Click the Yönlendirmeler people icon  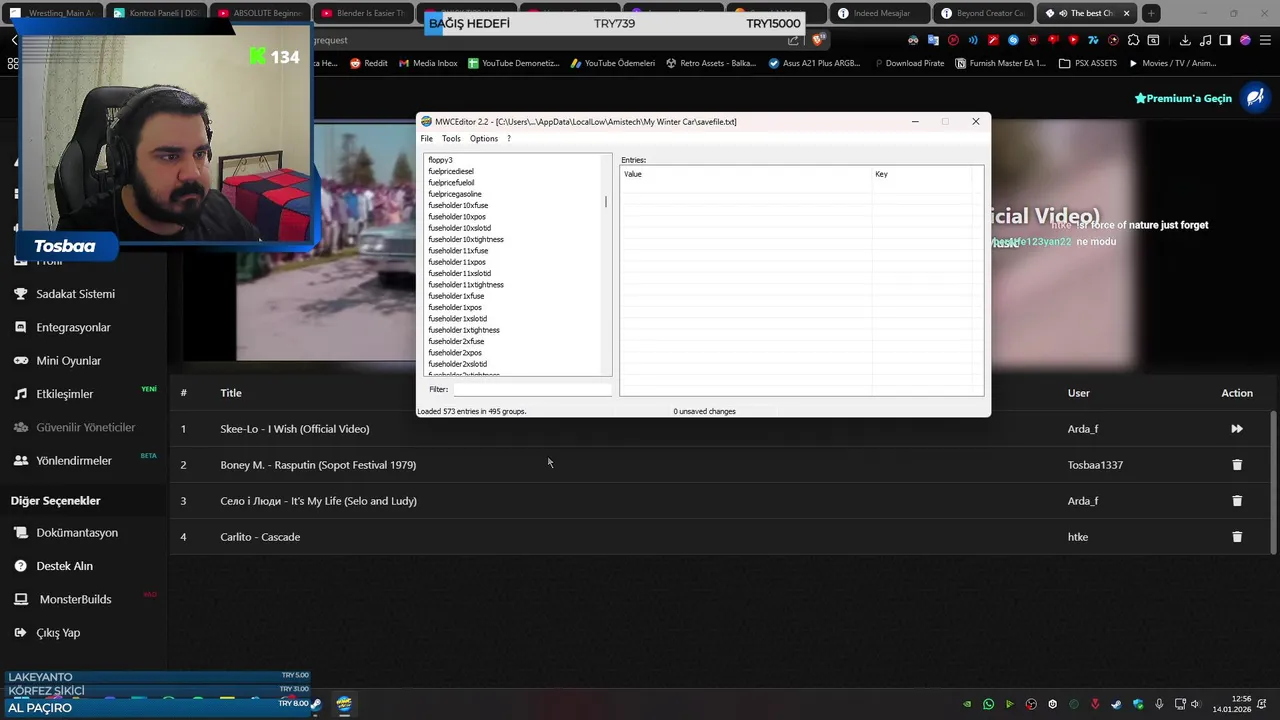coord(20,461)
